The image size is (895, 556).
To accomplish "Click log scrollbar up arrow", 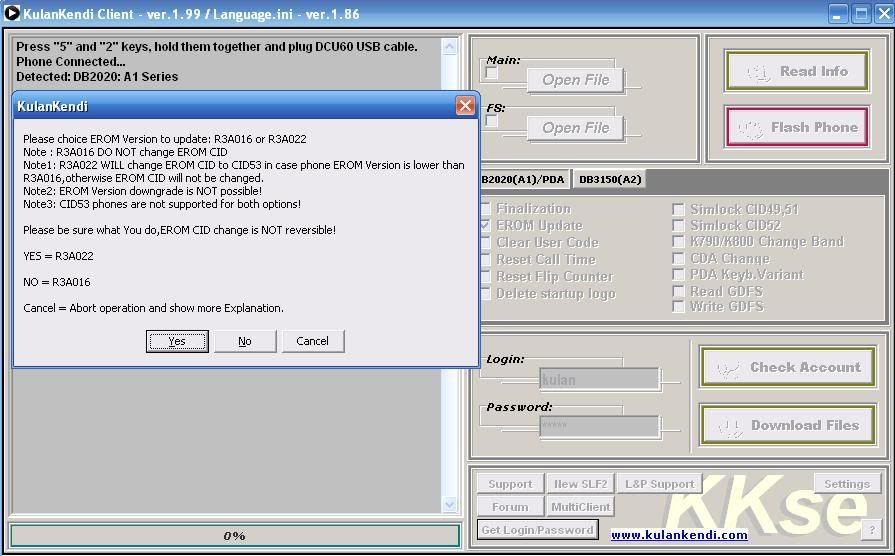I will (x=450, y=47).
